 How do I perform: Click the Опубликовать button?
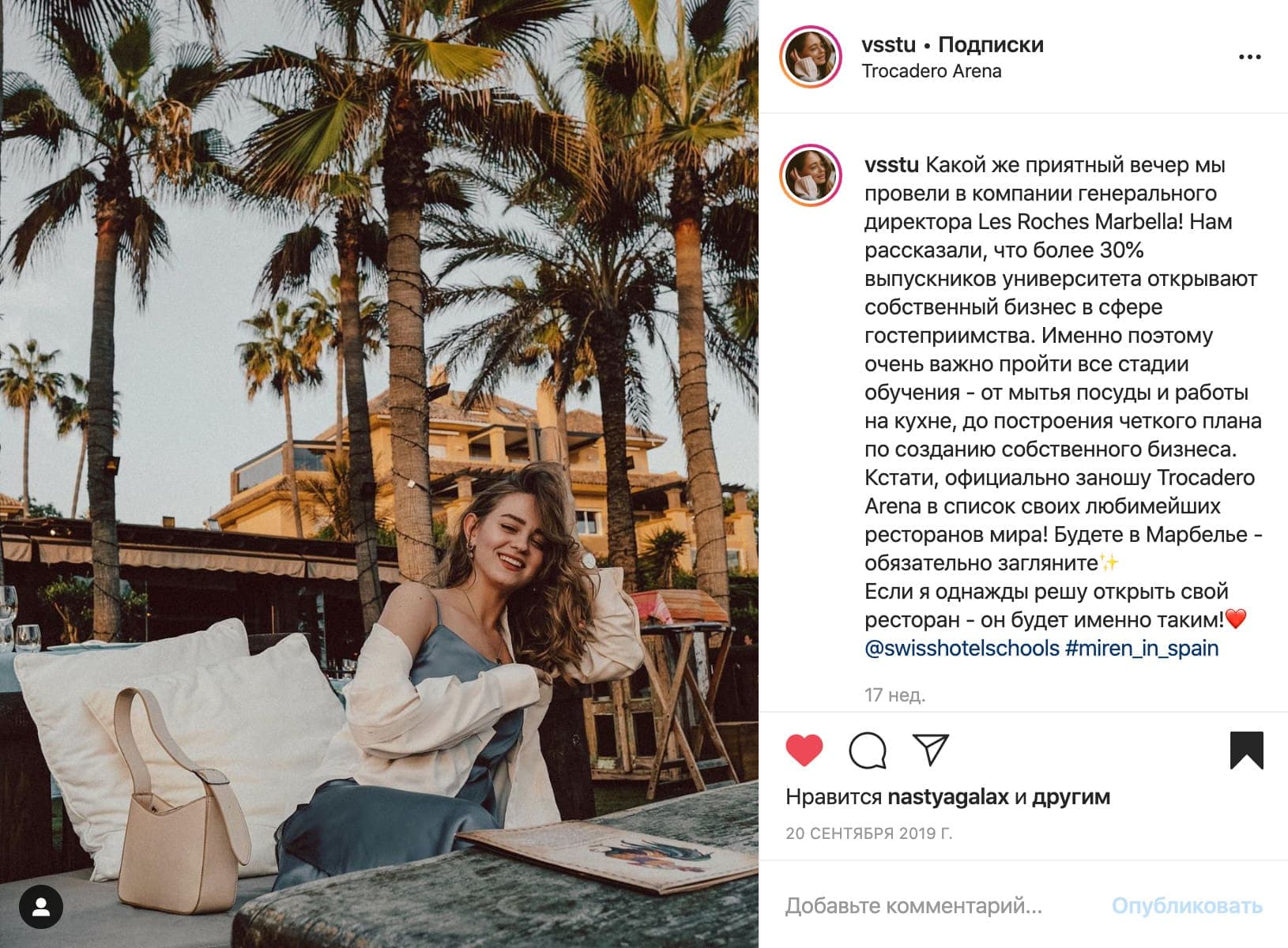1187,906
